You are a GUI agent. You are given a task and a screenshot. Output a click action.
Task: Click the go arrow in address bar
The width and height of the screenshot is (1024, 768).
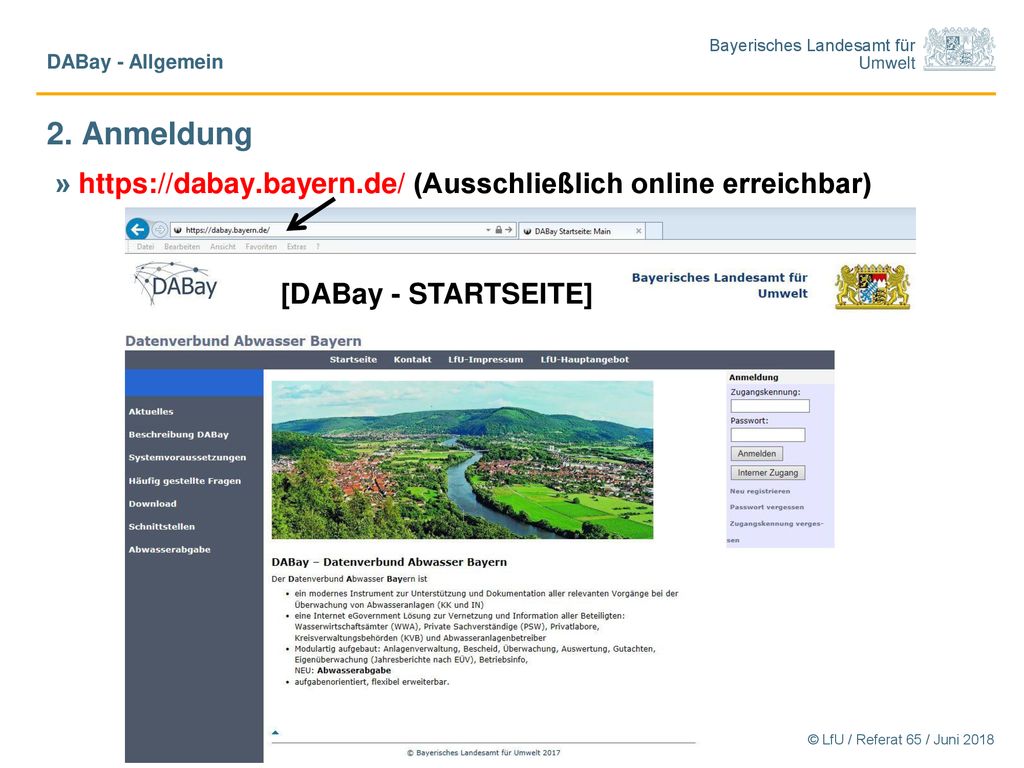[508, 230]
